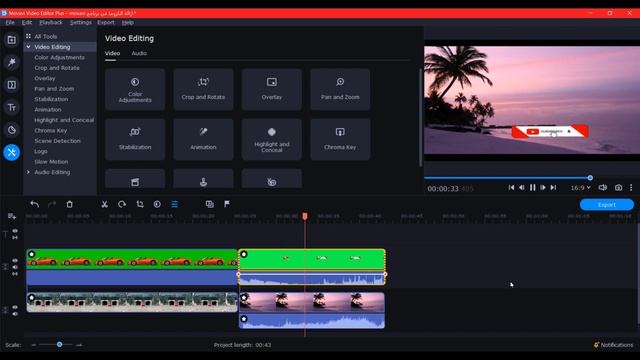
Task: Open color adjustments from timeline toolbar
Action: pos(157,204)
